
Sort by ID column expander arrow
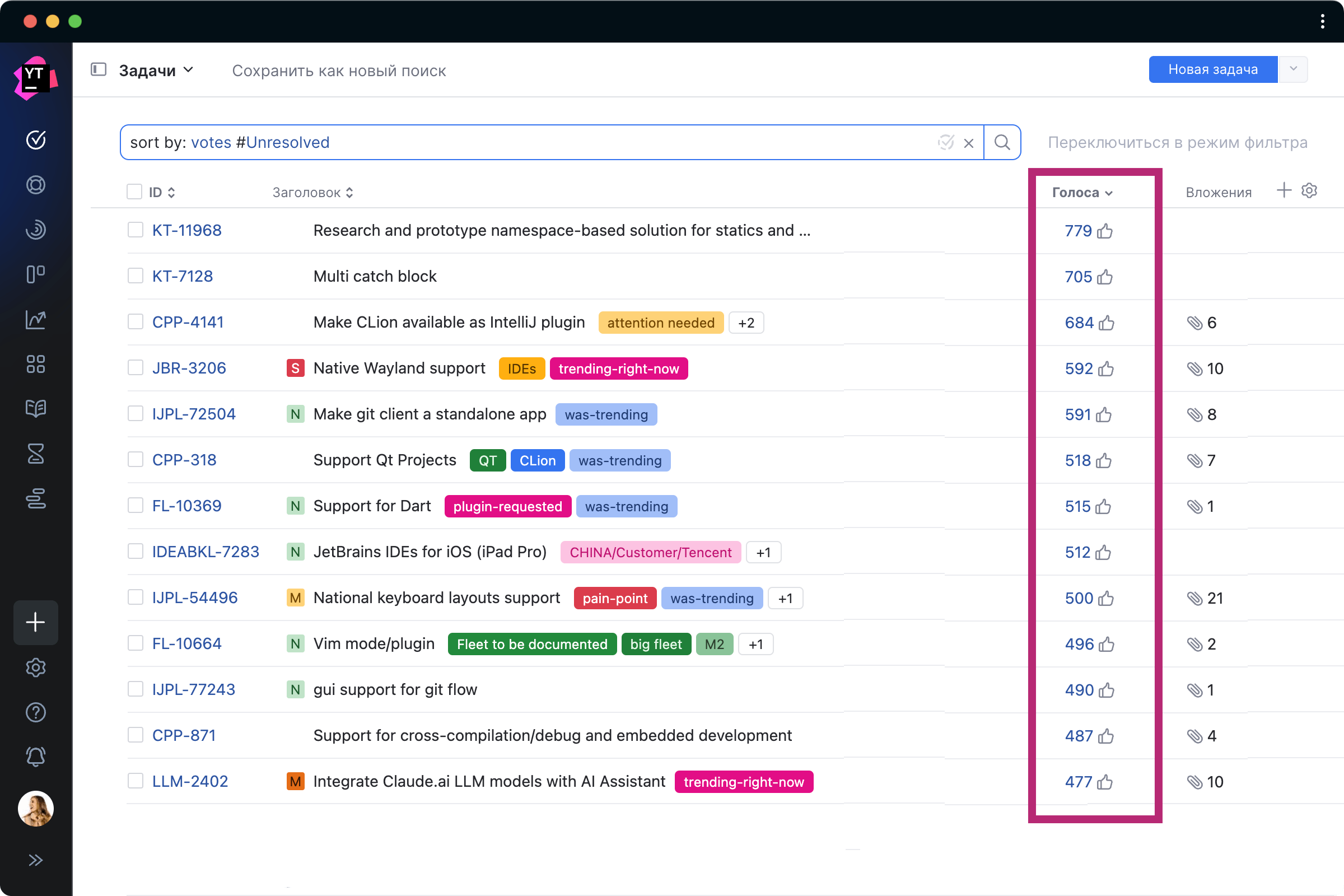pos(172,192)
